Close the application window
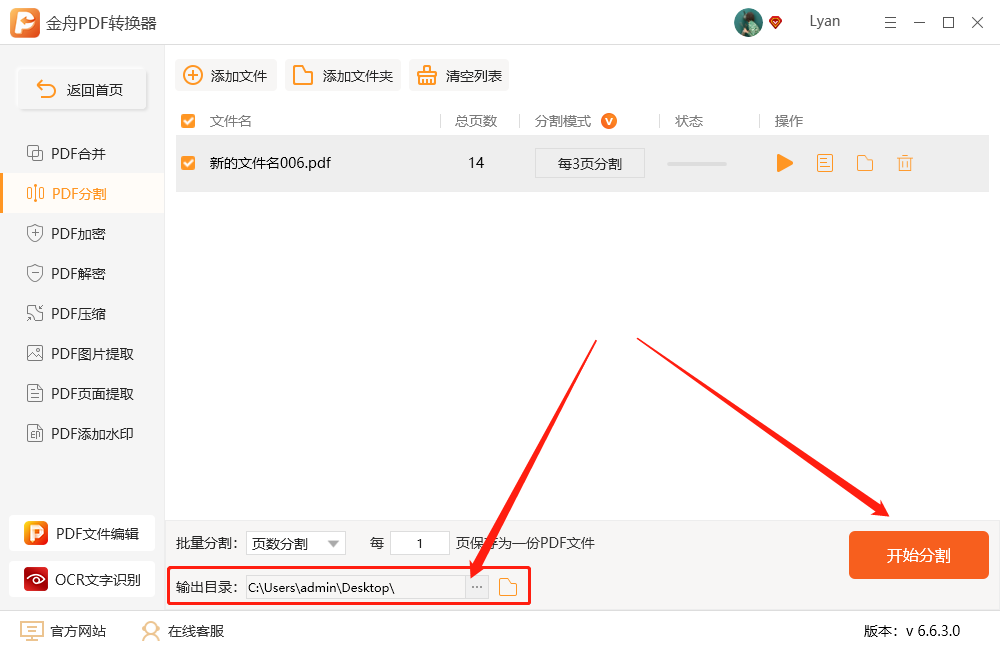This screenshot has height=650, width=1000. tap(977, 23)
